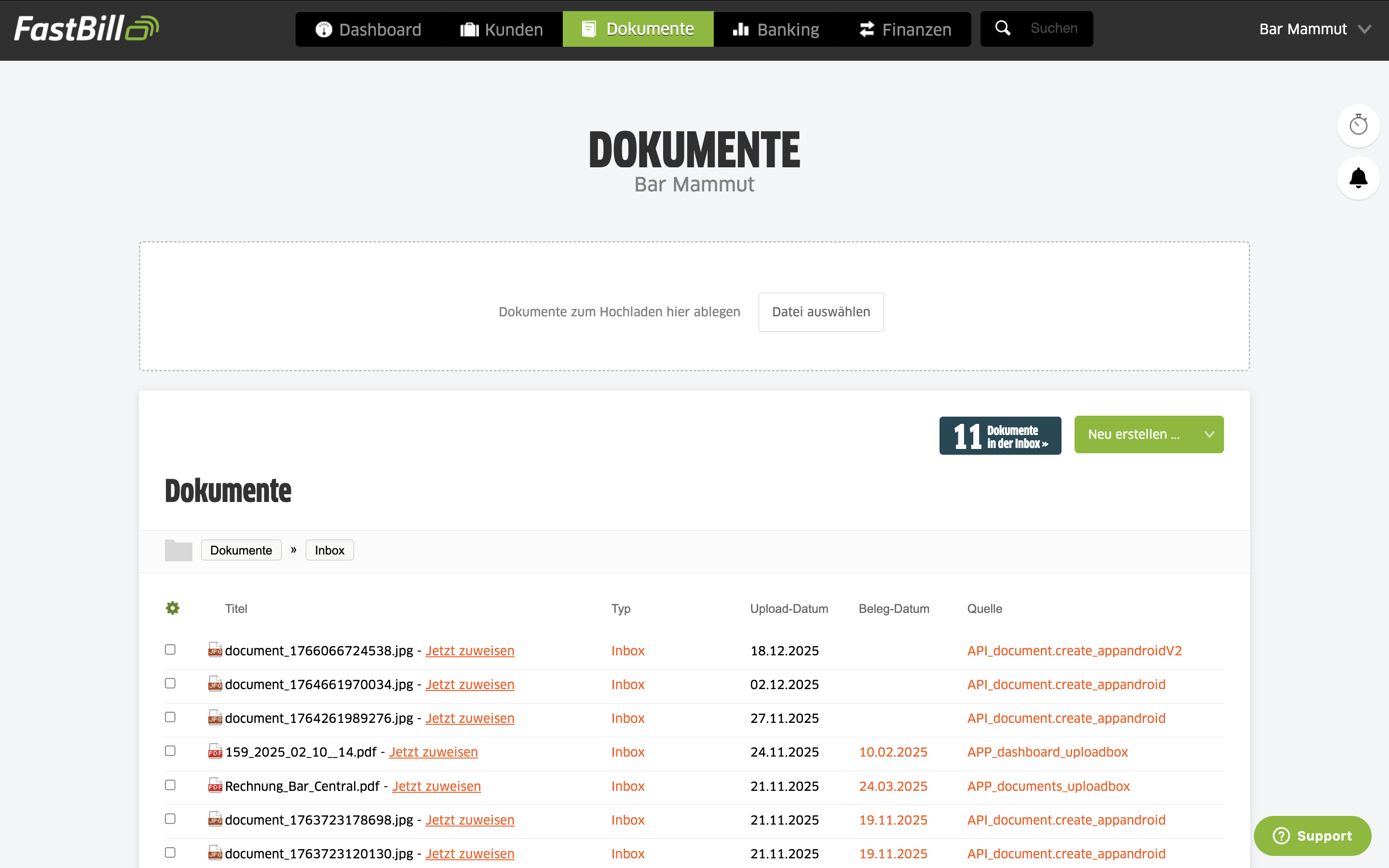Click the Upload-Datum column header
The height and width of the screenshot is (868, 1389).
(x=789, y=609)
